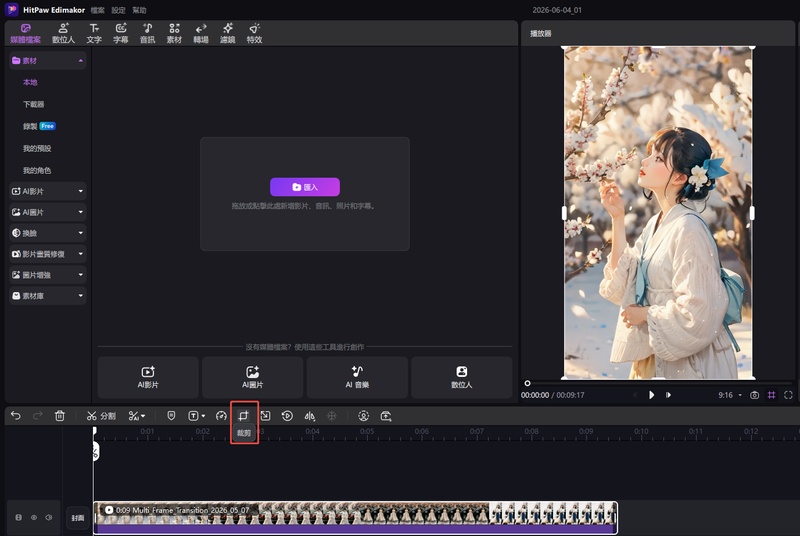This screenshot has height=536, width=800.
Task: Click the player progress scrubber handle
Action: pos(528,383)
